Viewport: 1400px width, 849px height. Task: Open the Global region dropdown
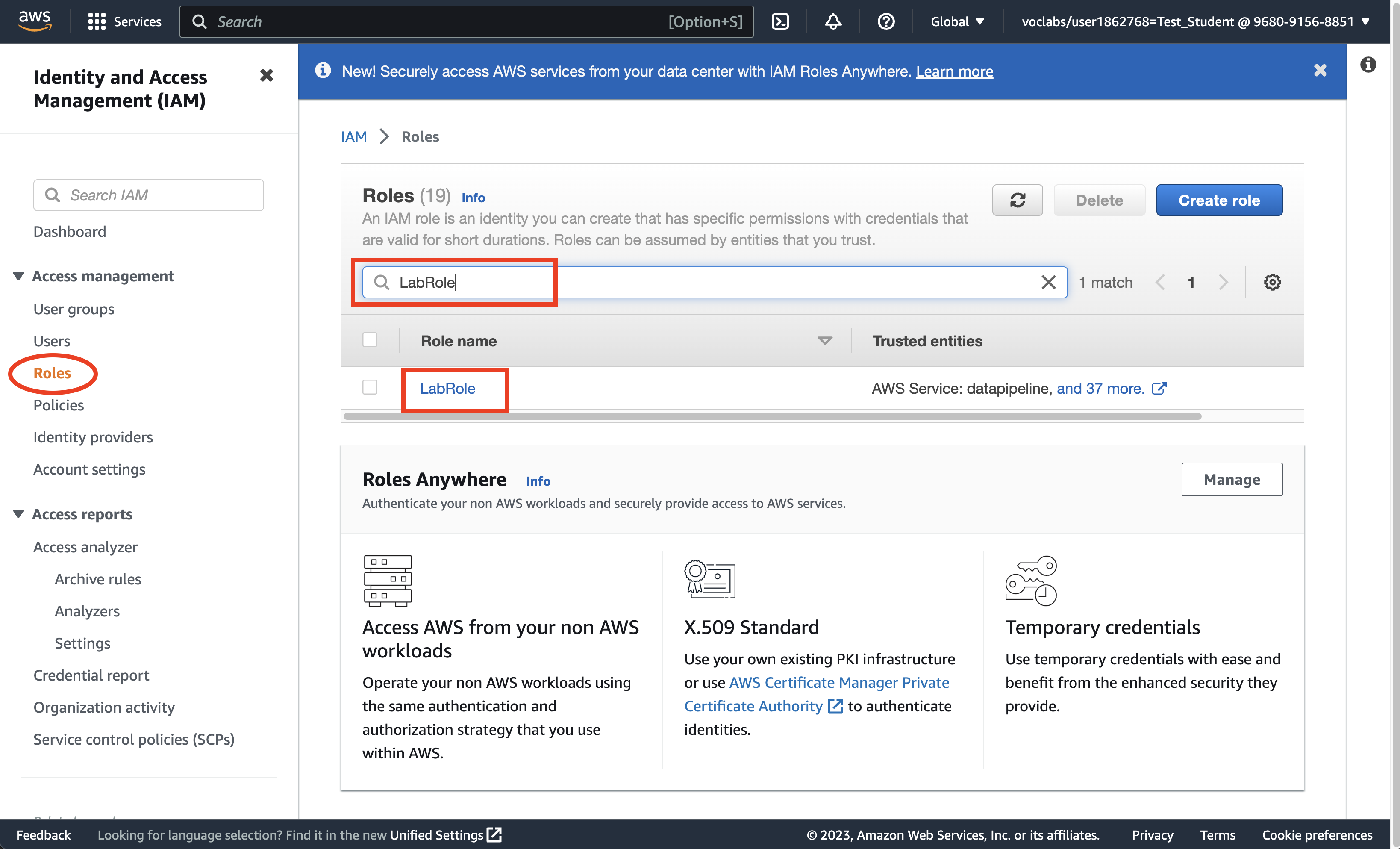pyautogui.click(x=957, y=22)
